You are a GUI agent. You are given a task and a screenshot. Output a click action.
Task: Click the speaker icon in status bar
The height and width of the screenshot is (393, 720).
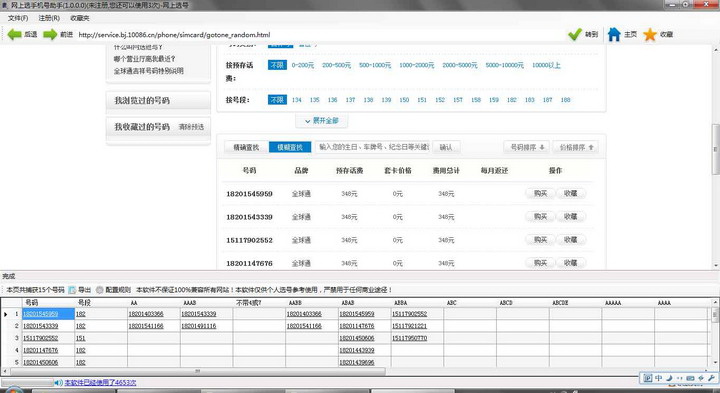[x=58, y=382]
